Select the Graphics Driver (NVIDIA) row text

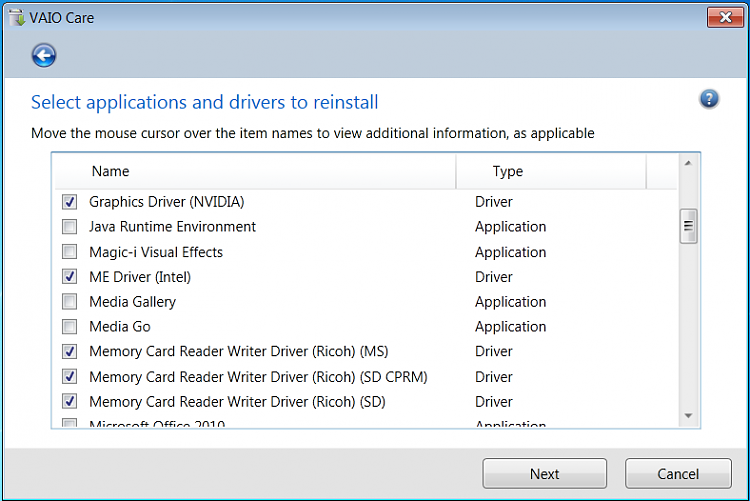166,202
